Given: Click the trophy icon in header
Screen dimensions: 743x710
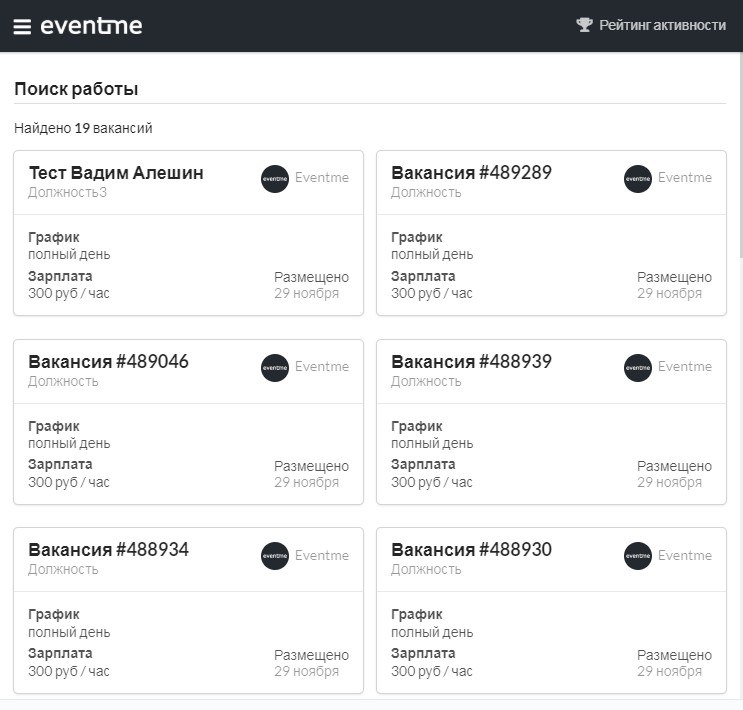Looking at the screenshot, I should pos(585,25).
